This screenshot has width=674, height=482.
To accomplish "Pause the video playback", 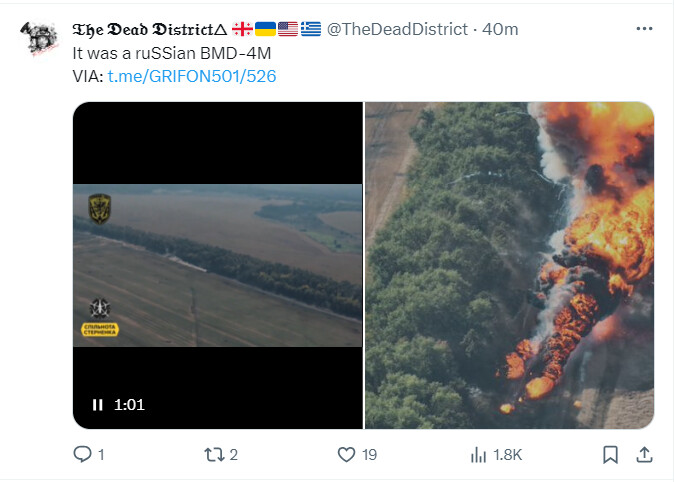I will [x=98, y=405].
